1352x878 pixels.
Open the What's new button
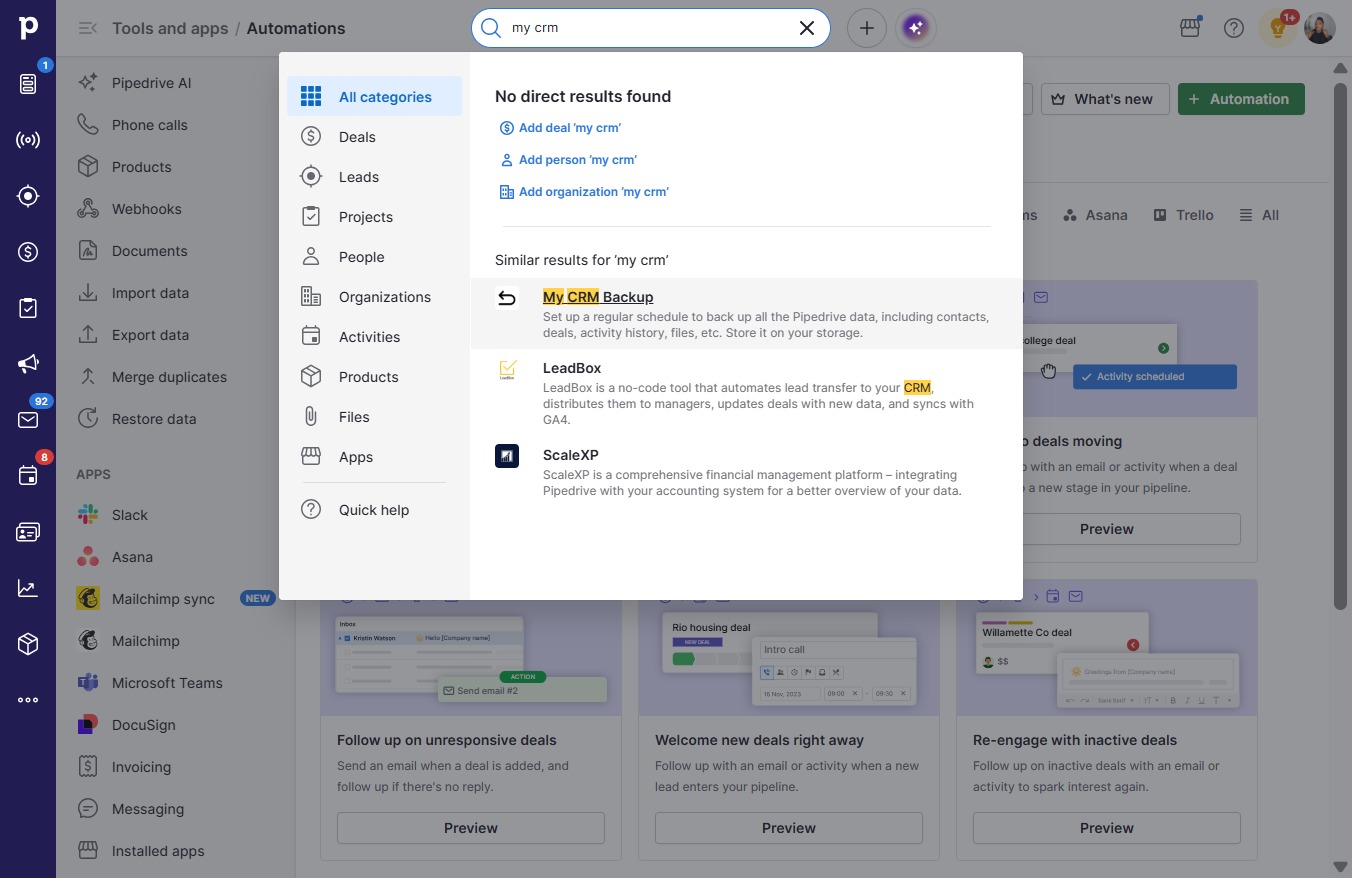tap(1105, 99)
